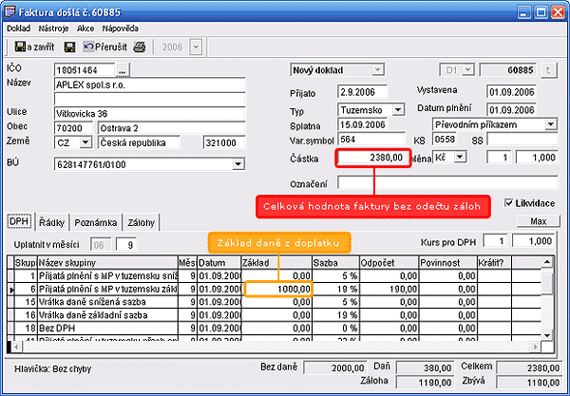Click the table's horizontal scroll right arrow
Image resolution: width=570 pixels, height=396 pixels.
point(535,347)
